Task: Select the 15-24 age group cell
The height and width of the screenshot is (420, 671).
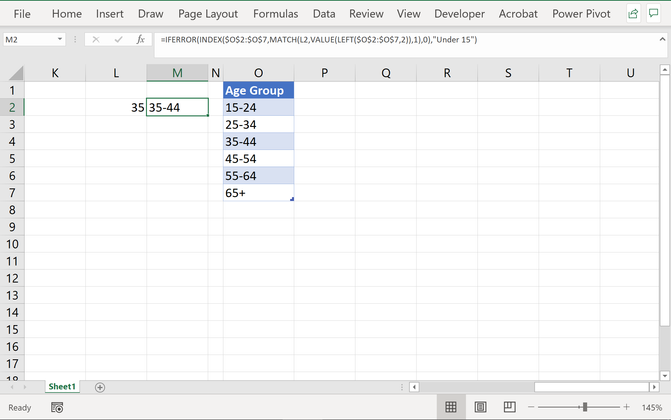Action: pos(258,107)
